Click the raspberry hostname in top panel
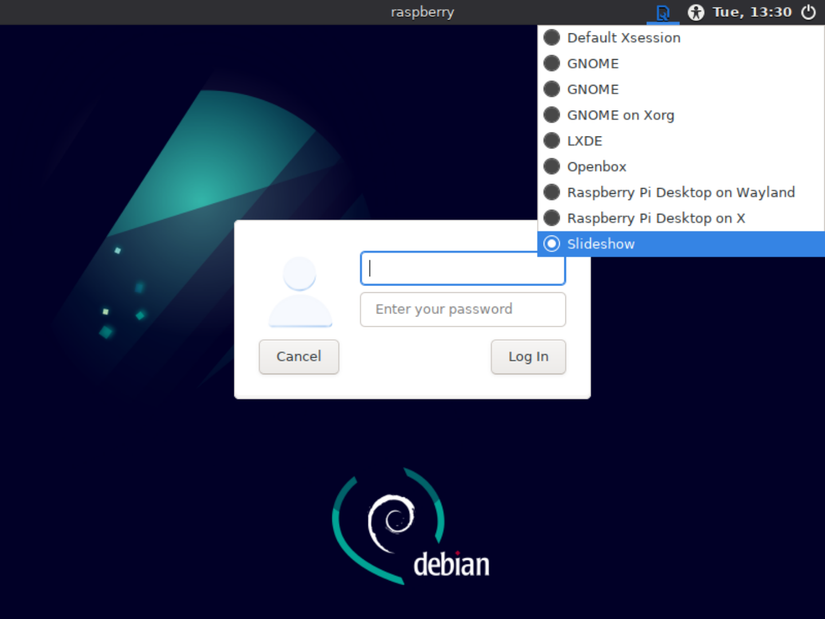Screen dimensions: 825x619 point(422,13)
